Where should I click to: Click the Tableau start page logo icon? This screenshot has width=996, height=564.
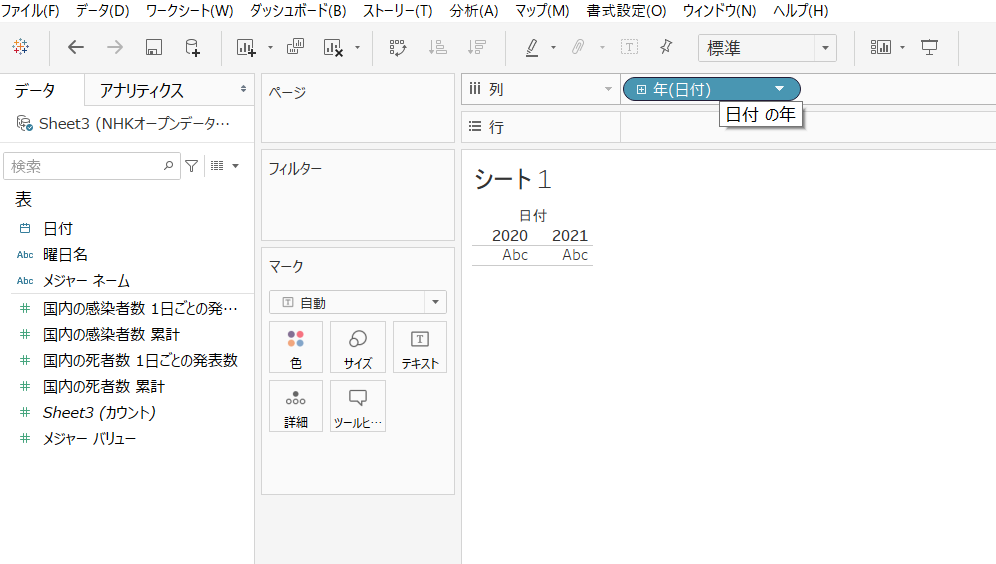[20, 47]
